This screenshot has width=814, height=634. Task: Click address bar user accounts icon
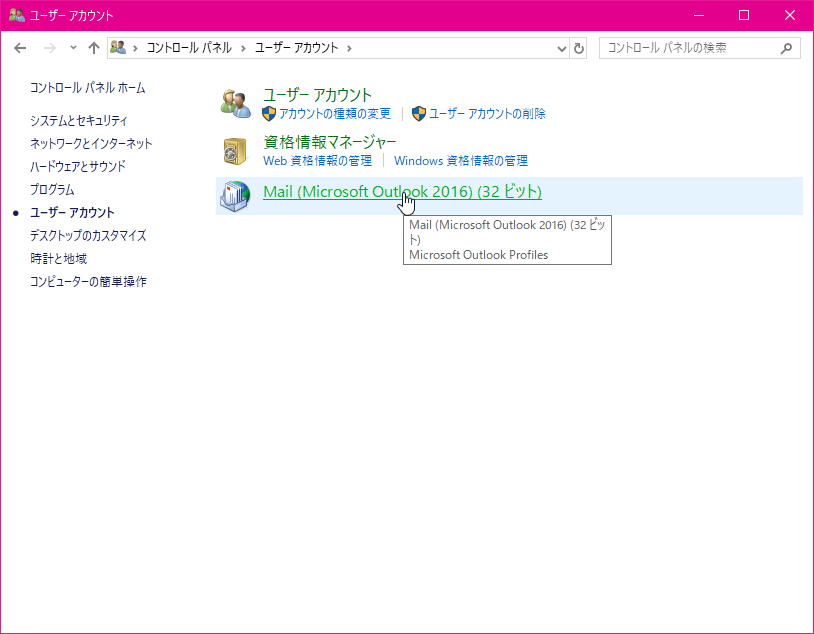click(x=118, y=48)
